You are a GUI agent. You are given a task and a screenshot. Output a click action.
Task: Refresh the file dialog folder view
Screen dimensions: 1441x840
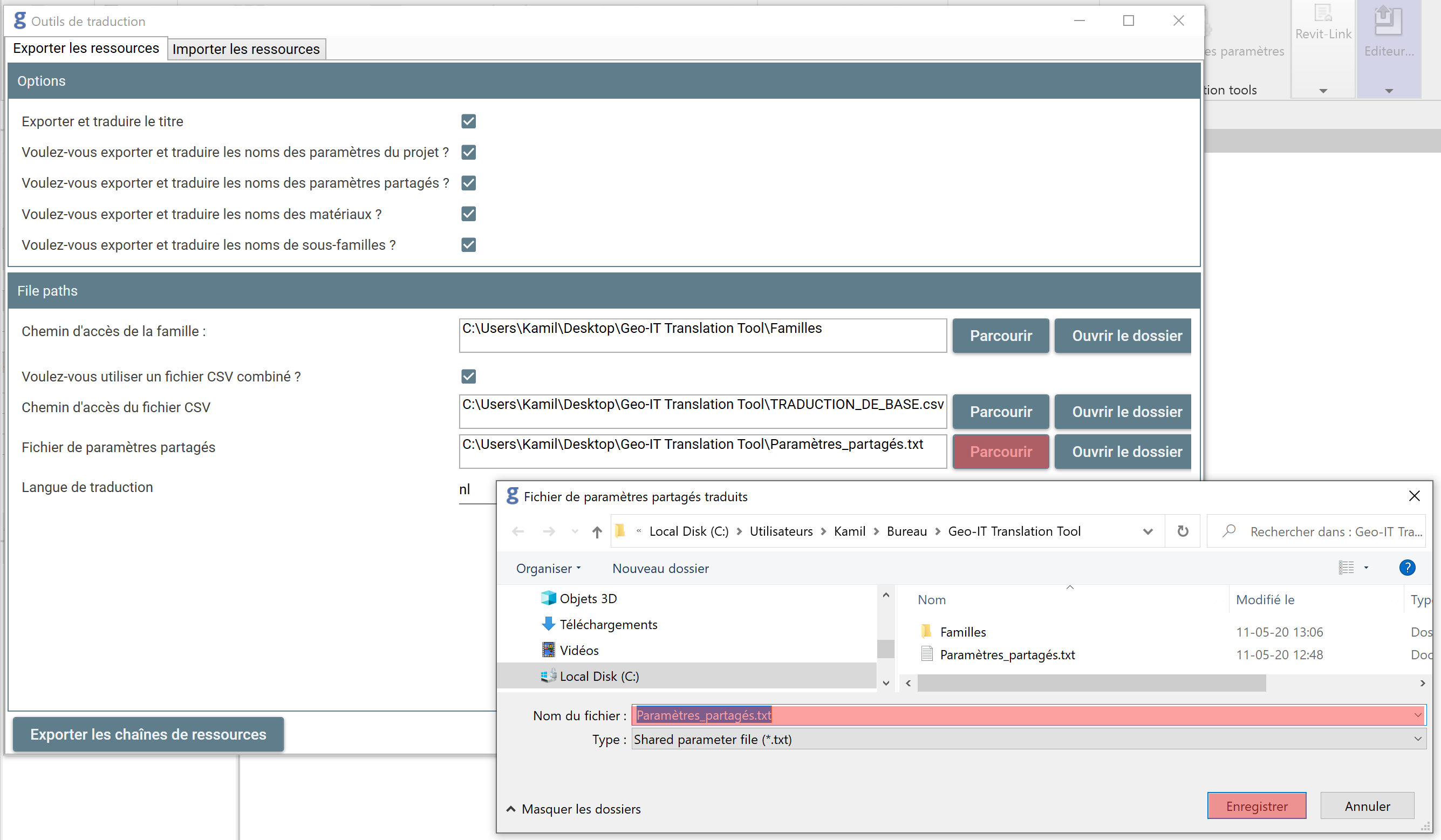coord(1183,531)
